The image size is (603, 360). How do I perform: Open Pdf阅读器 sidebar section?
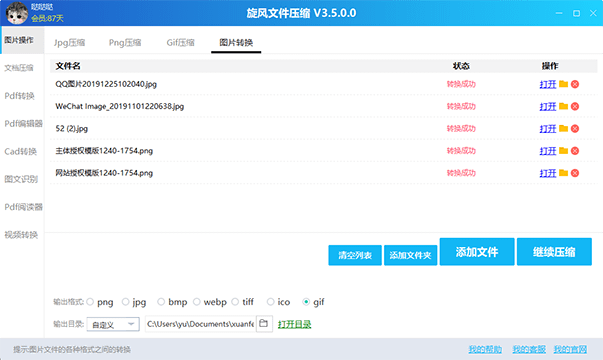tap(23, 207)
